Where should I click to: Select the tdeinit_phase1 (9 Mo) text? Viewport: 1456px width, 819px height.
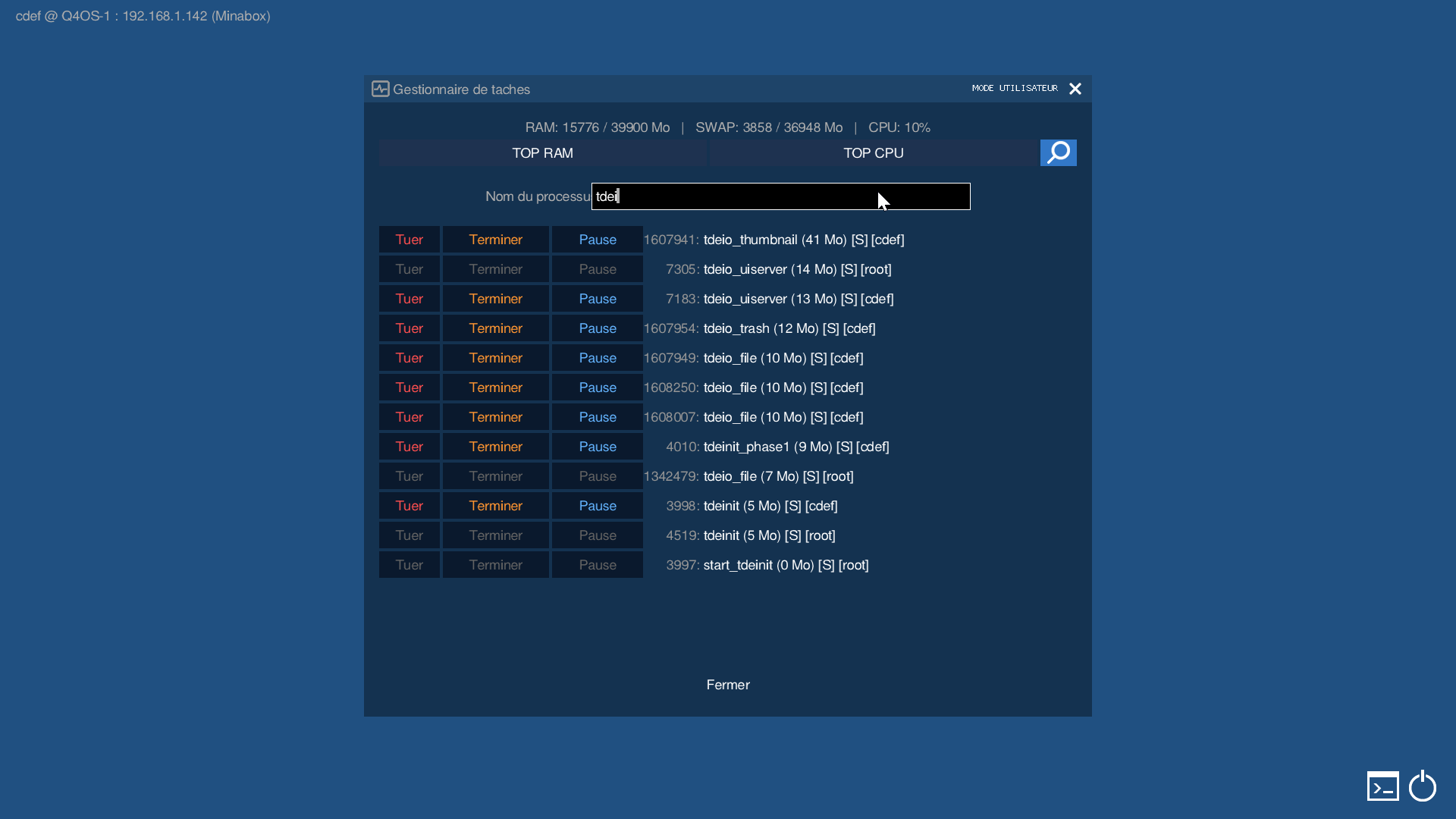coord(796,447)
